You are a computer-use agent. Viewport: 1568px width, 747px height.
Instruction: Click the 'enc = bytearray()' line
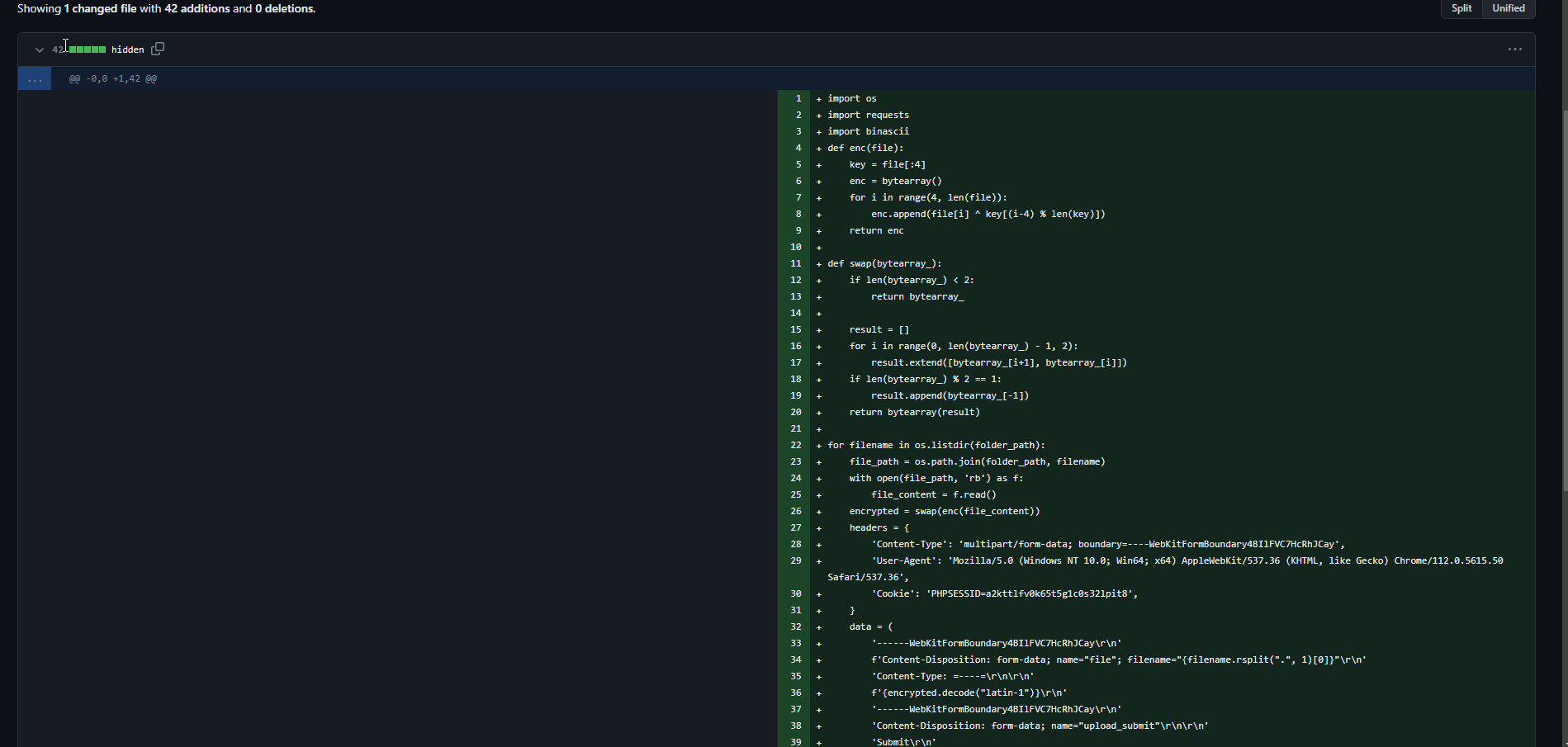896,181
